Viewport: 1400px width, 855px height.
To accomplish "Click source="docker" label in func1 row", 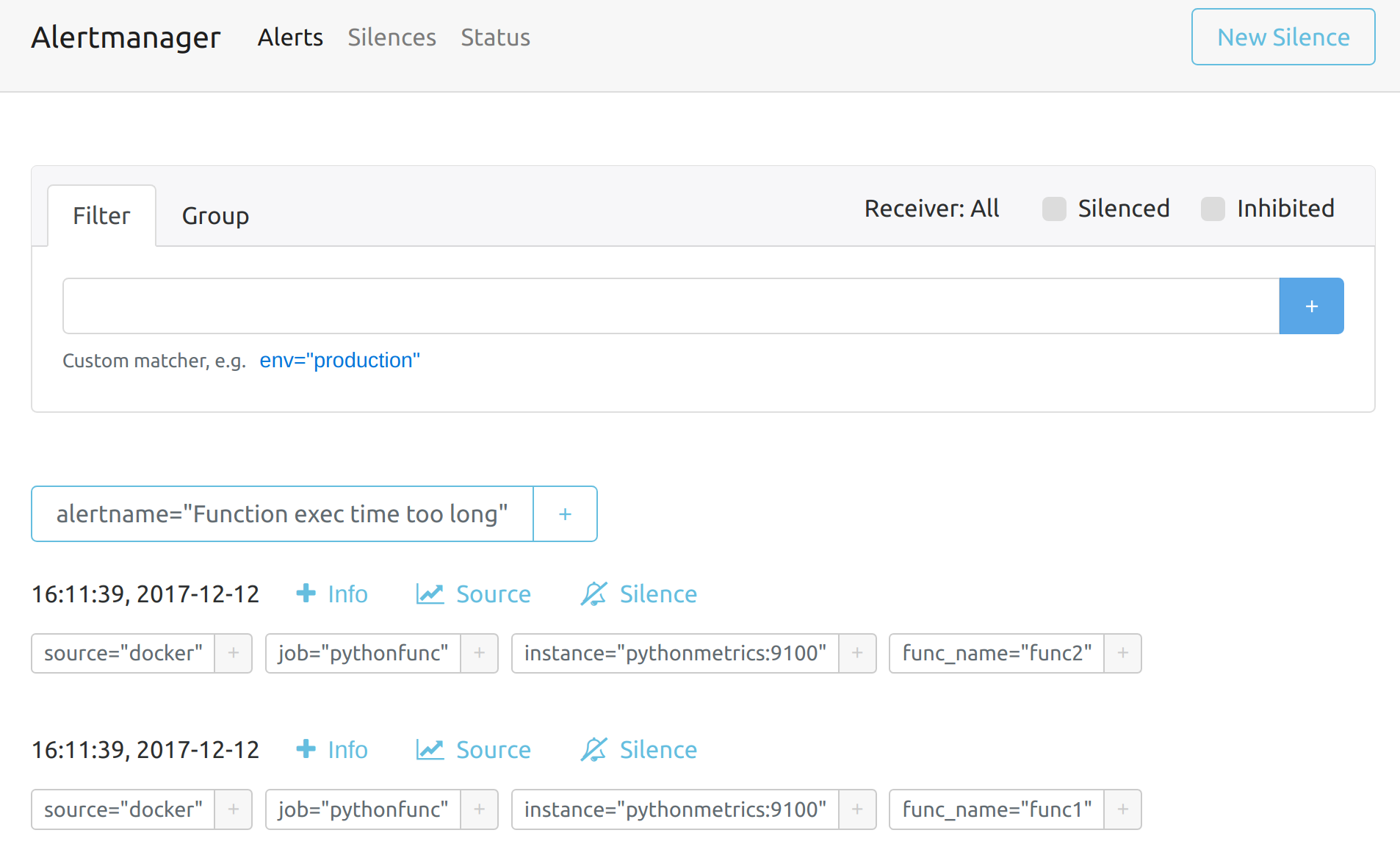I will (123, 809).
